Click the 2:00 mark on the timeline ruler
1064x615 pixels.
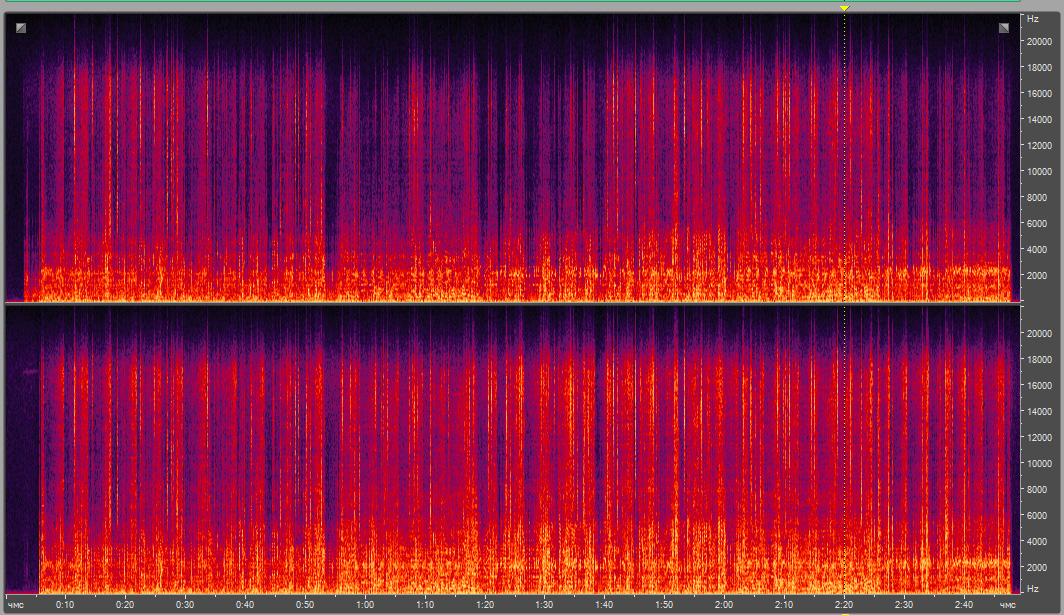(724, 605)
